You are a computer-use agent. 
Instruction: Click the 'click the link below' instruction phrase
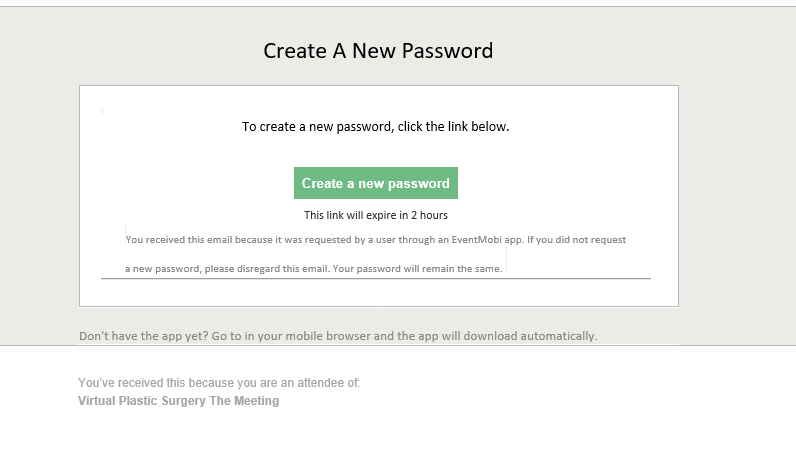(x=453, y=126)
